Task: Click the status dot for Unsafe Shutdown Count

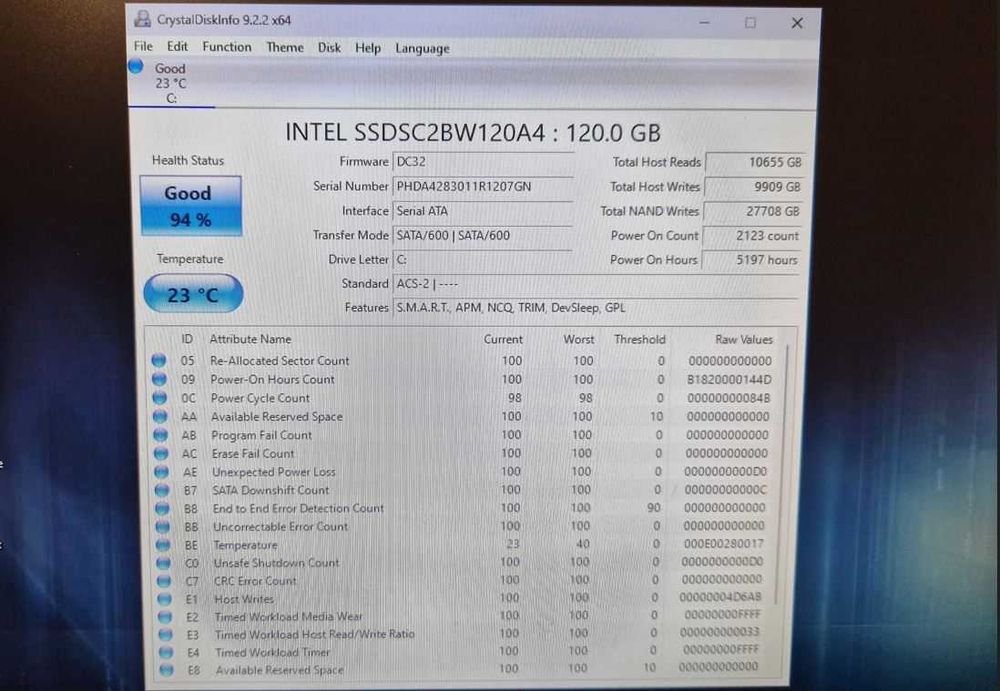Action: tap(164, 563)
